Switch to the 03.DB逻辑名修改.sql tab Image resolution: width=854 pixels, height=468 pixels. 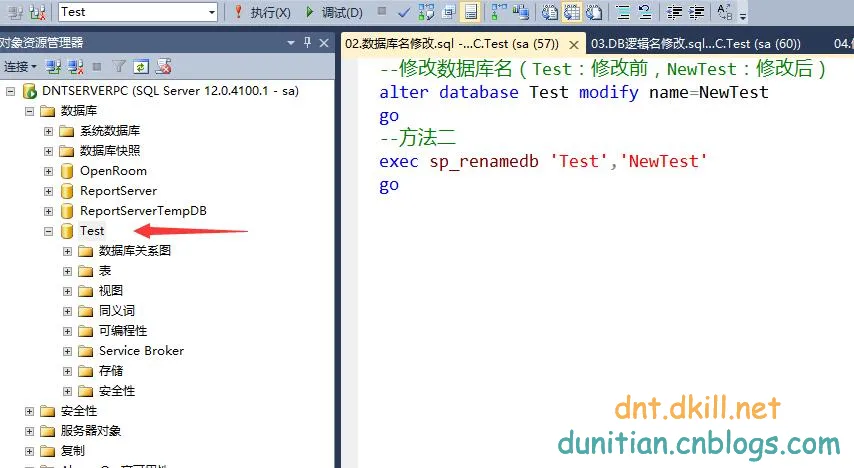pyautogui.click(x=695, y=43)
